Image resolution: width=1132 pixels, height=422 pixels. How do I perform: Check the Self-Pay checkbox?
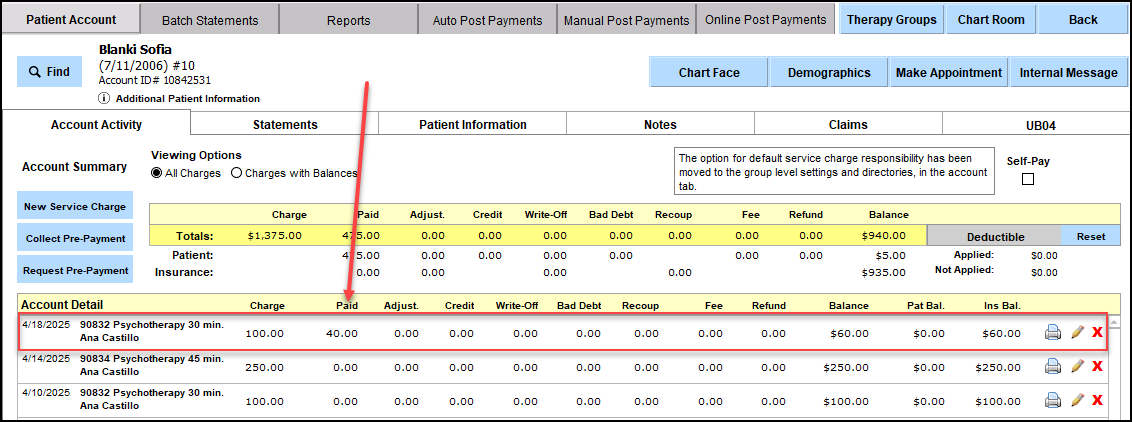coord(1027,180)
